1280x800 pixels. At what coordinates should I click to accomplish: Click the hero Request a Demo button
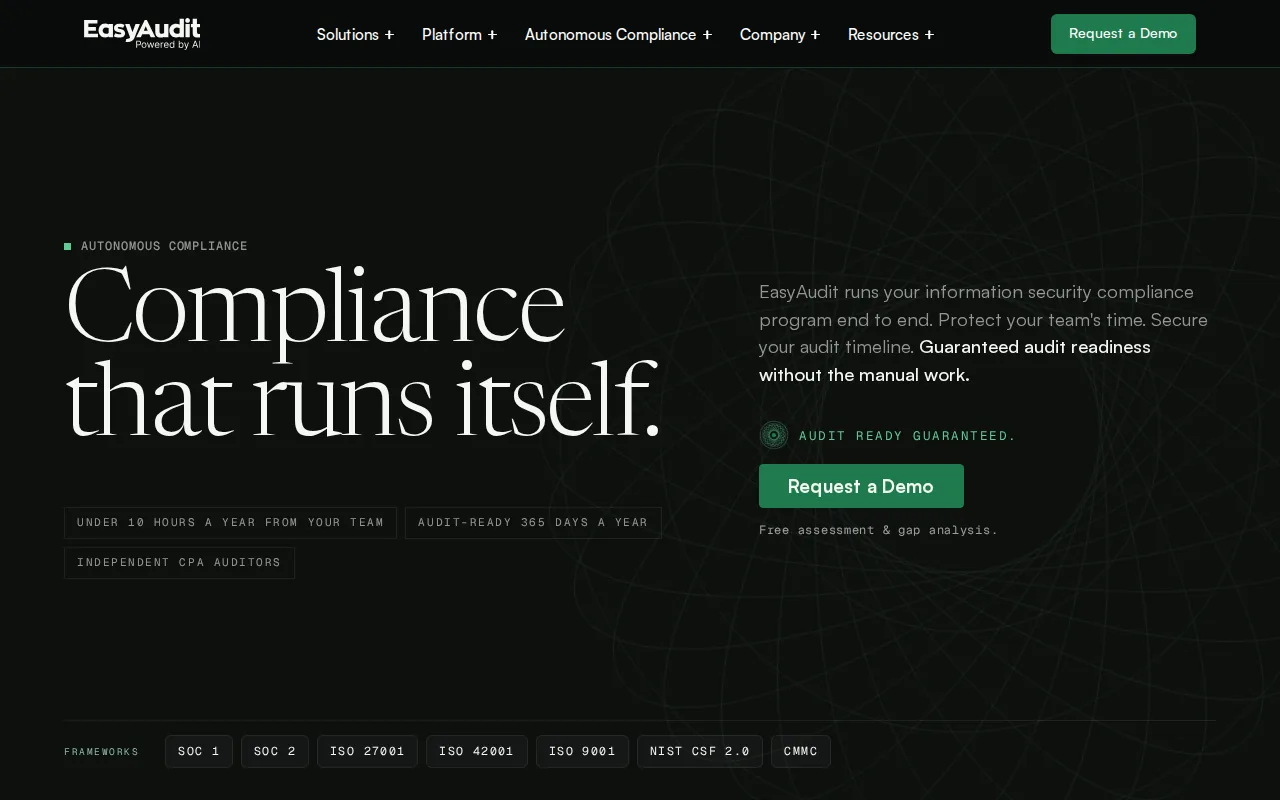[861, 486]
